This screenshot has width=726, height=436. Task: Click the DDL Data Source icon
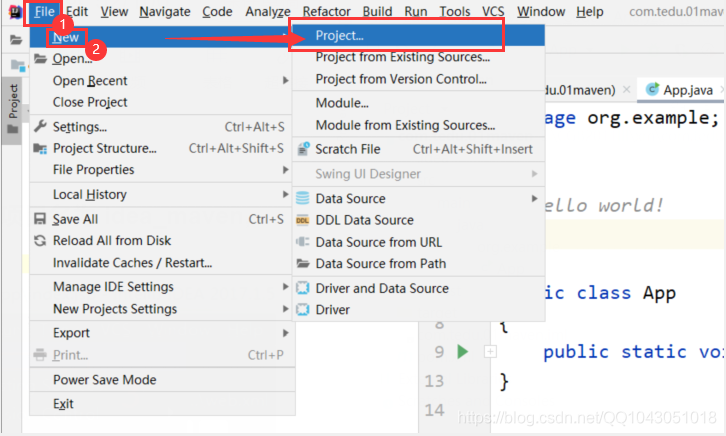tap(303, 220)
